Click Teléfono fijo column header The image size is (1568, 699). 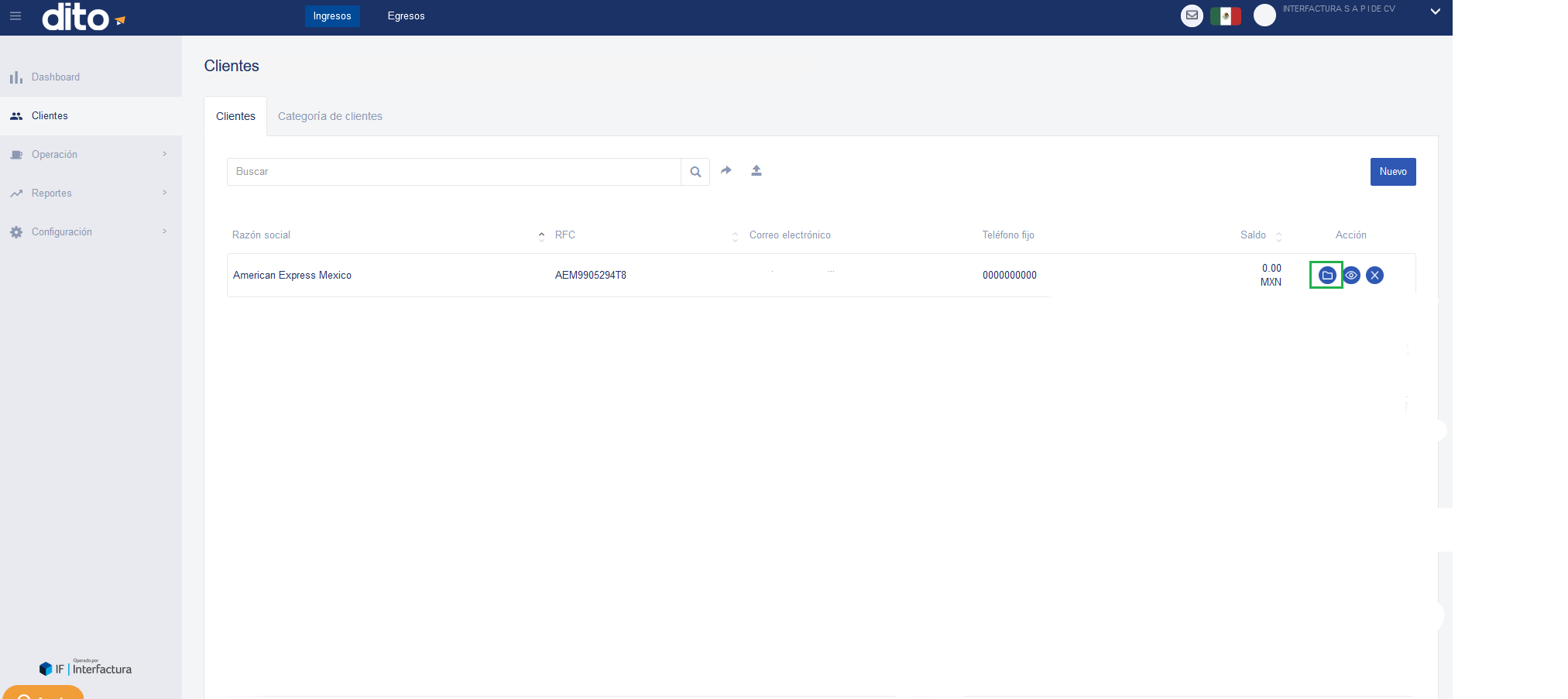[x=1008, y=235]
